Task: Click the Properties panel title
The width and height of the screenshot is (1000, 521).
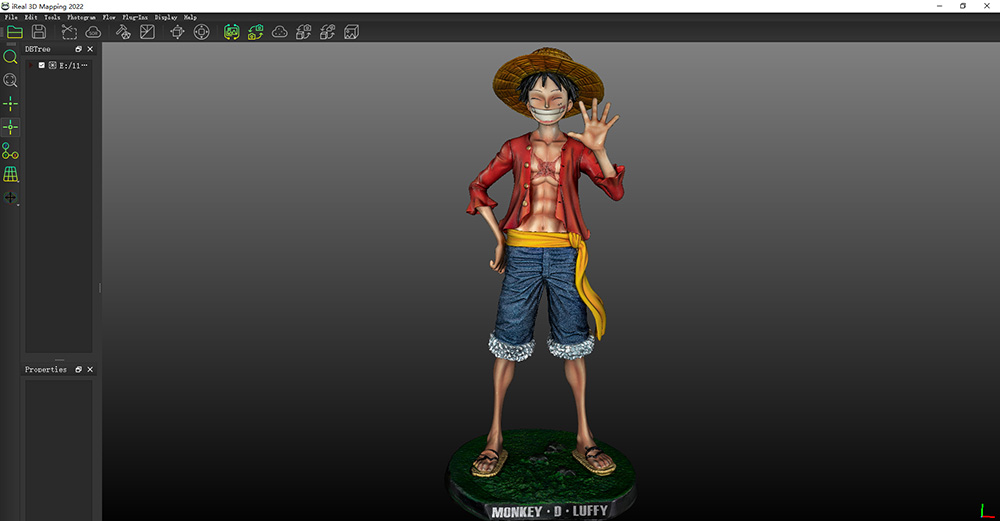Action: (x=45, y=369)
